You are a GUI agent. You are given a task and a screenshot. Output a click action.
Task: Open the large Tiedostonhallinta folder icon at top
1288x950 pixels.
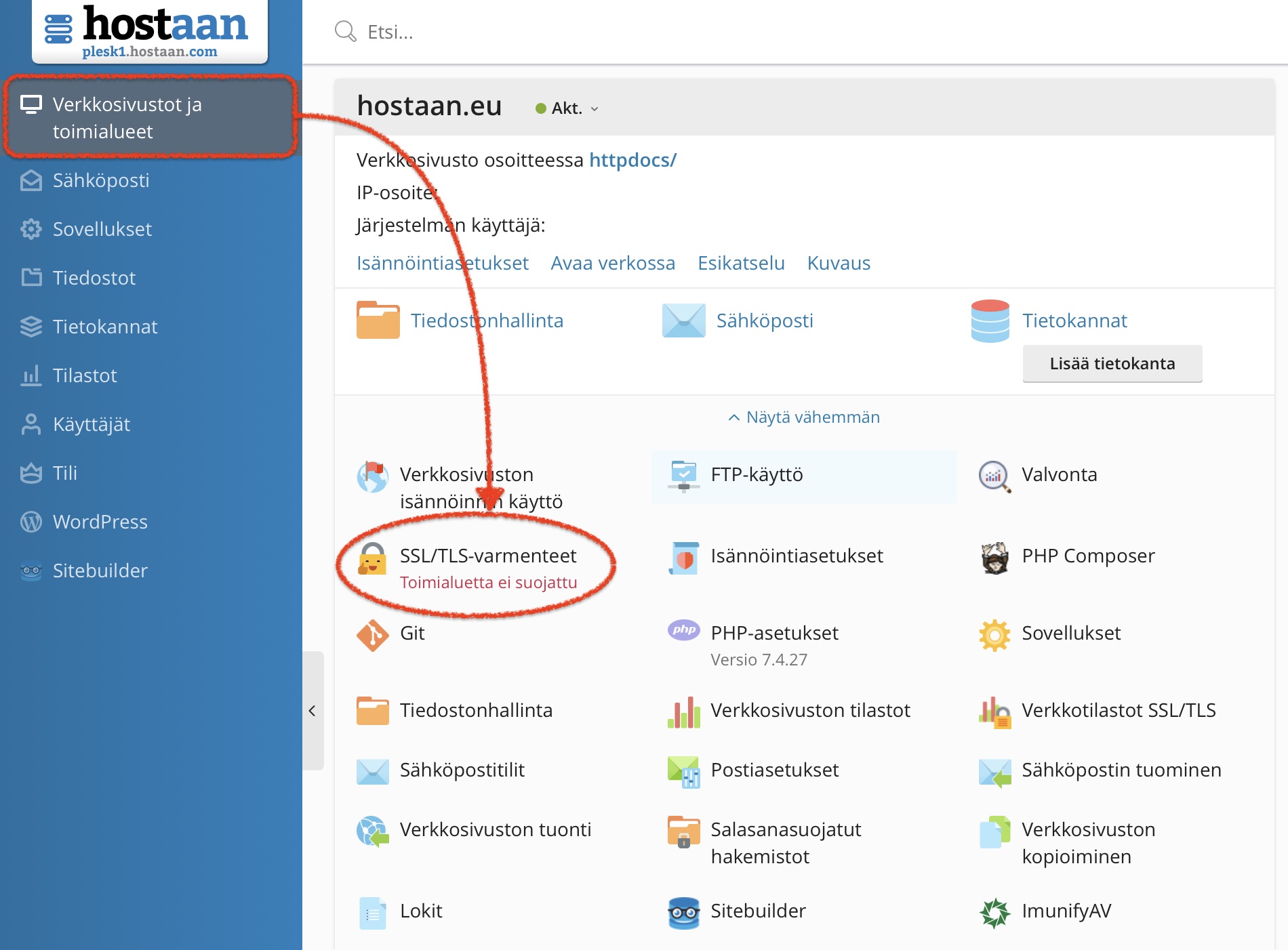point(378,320)
